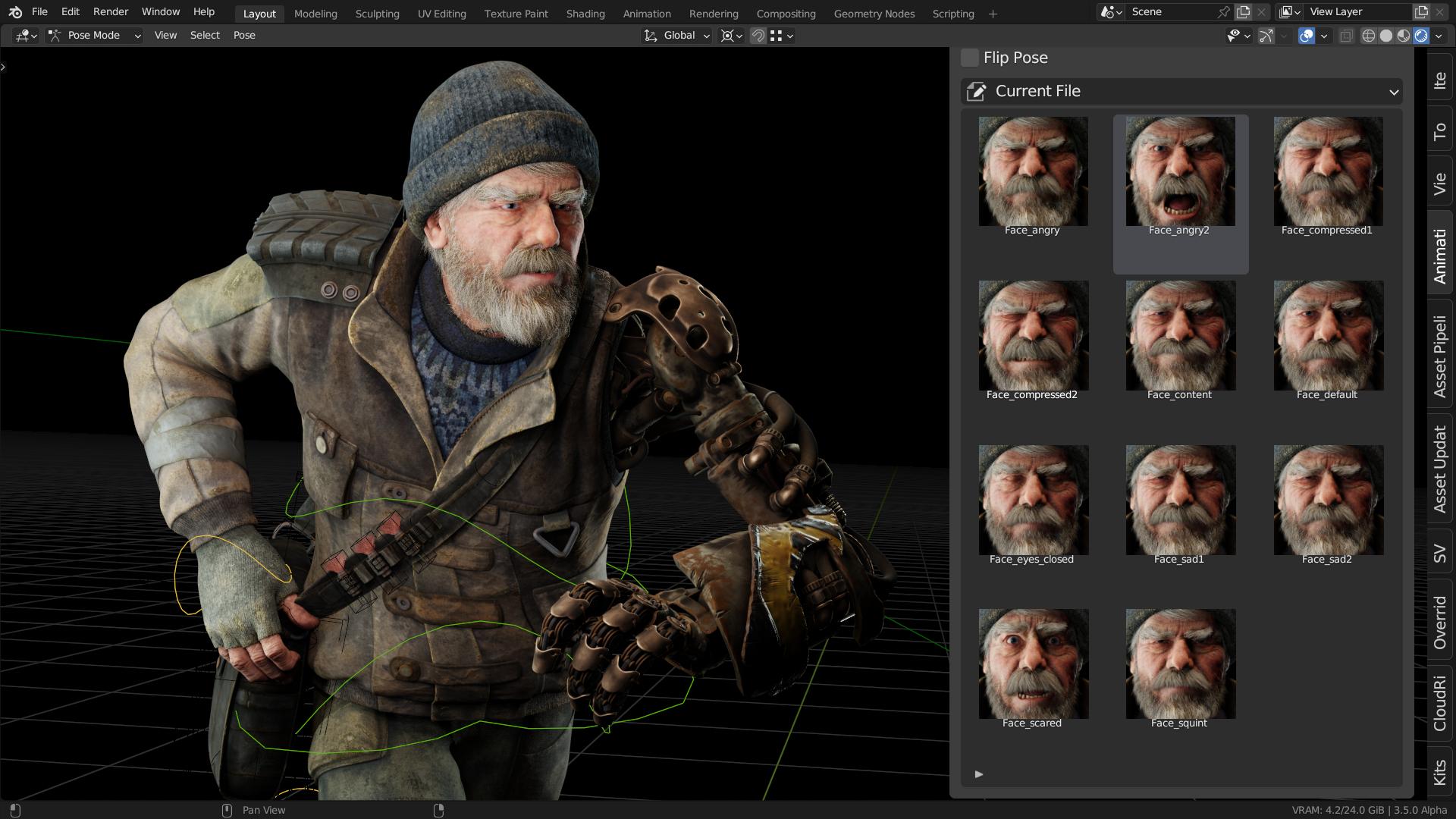Image resolution: width=1456 pixels, height=819 pixels.
Task: Open the Asset Pipeline sidebar tab
Action: point(1439,356)
